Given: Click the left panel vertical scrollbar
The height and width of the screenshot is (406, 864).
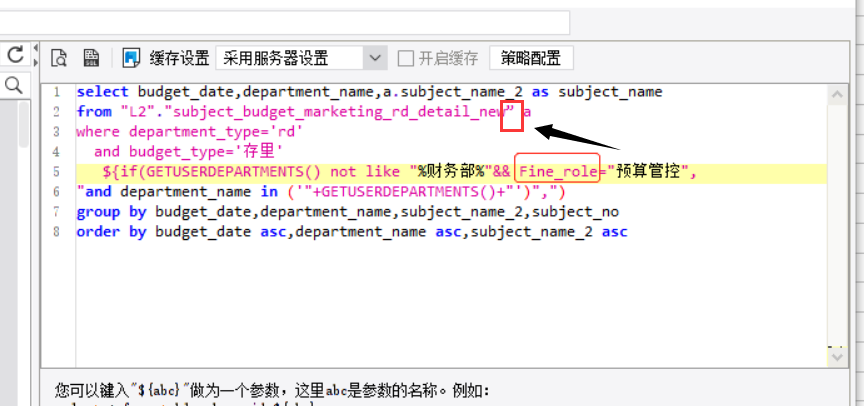Looking at the screenshot, I should [24, 124].
